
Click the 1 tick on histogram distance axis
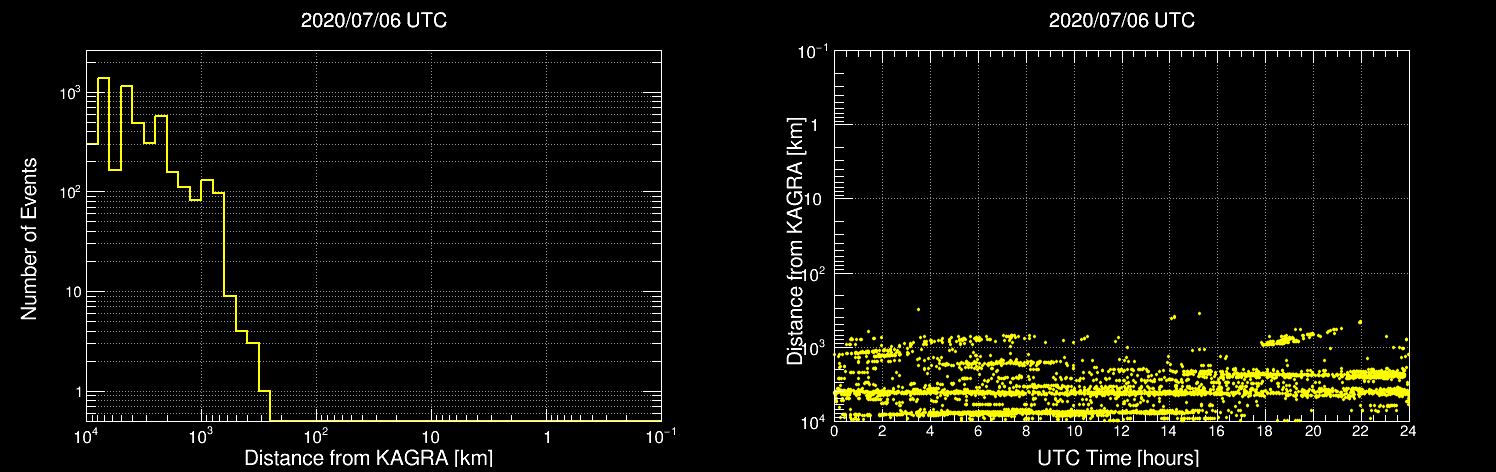coord(547,438)
